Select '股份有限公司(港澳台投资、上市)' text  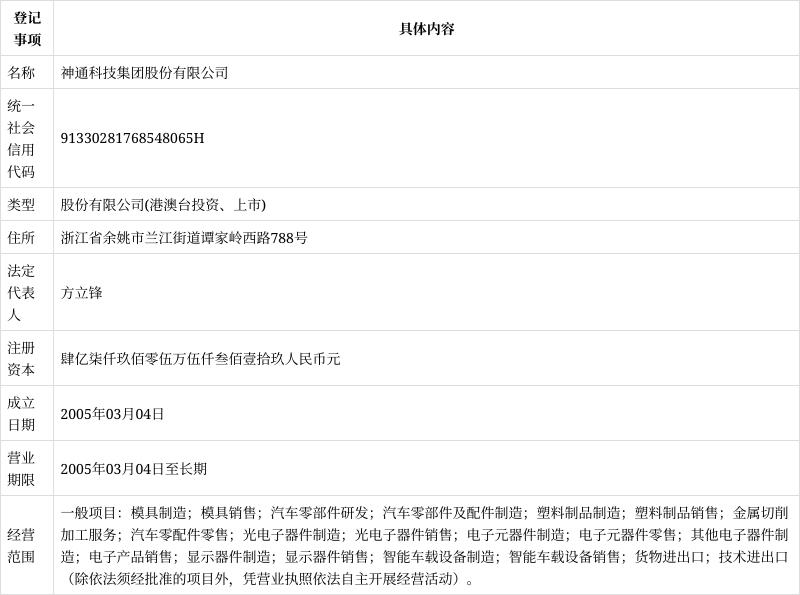[x=163, y=205]
